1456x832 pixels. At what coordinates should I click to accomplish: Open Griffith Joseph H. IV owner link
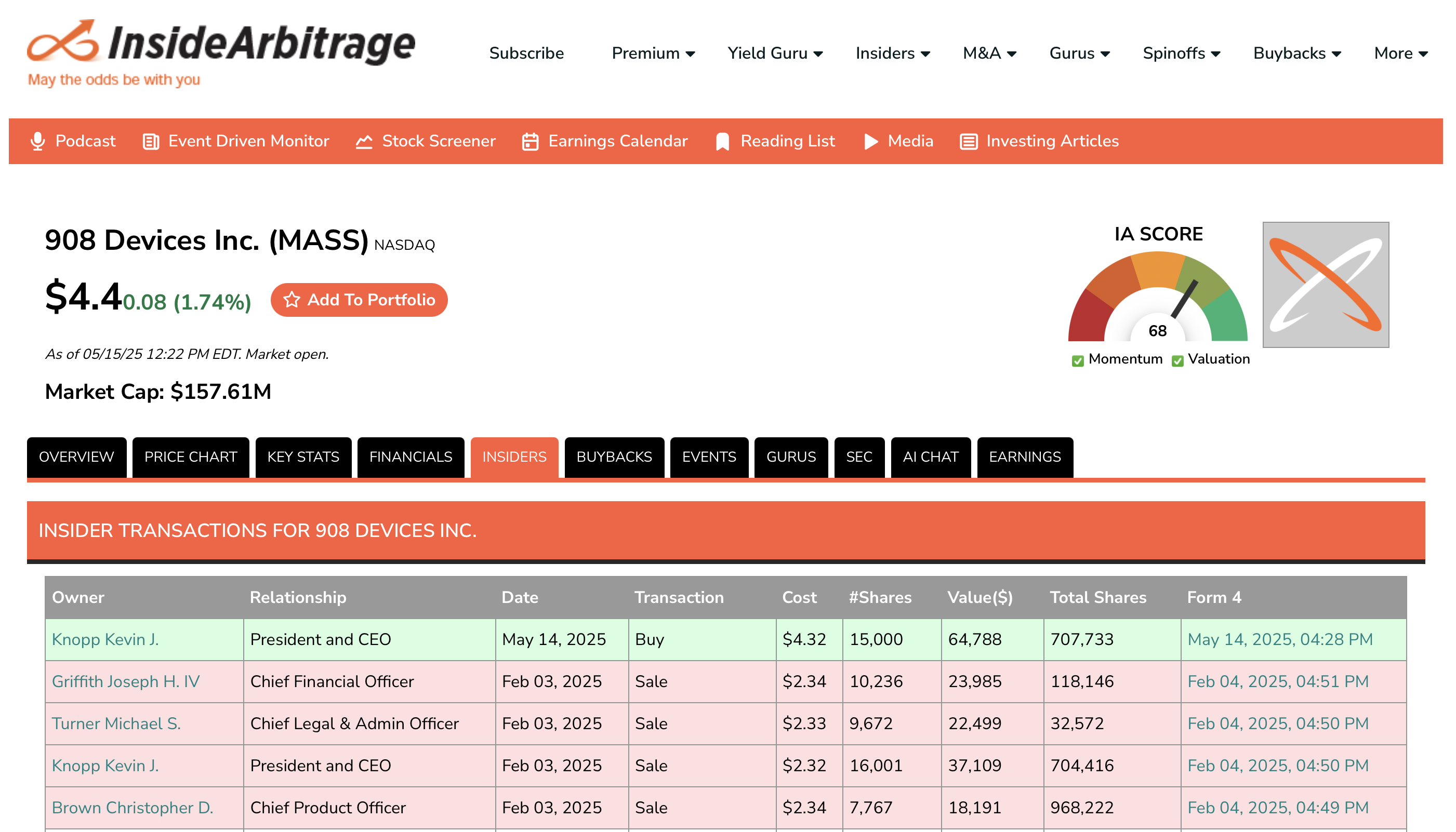125,681
